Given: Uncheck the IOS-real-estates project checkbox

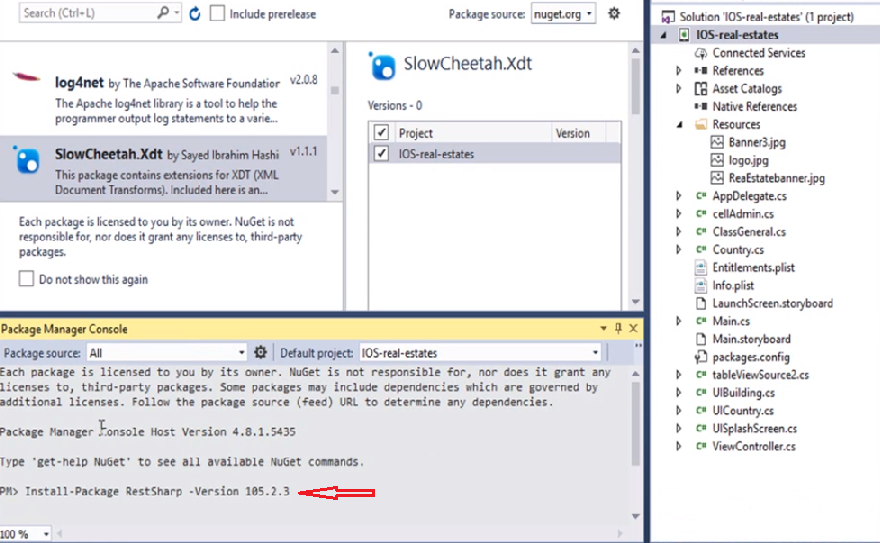Looking at the screenshot, I should point(381,153).
